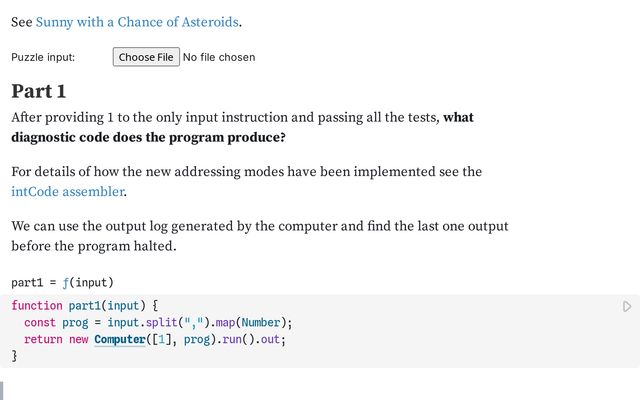Click the gray cell bar below the code
640x400 pixels.
(3, 390)
